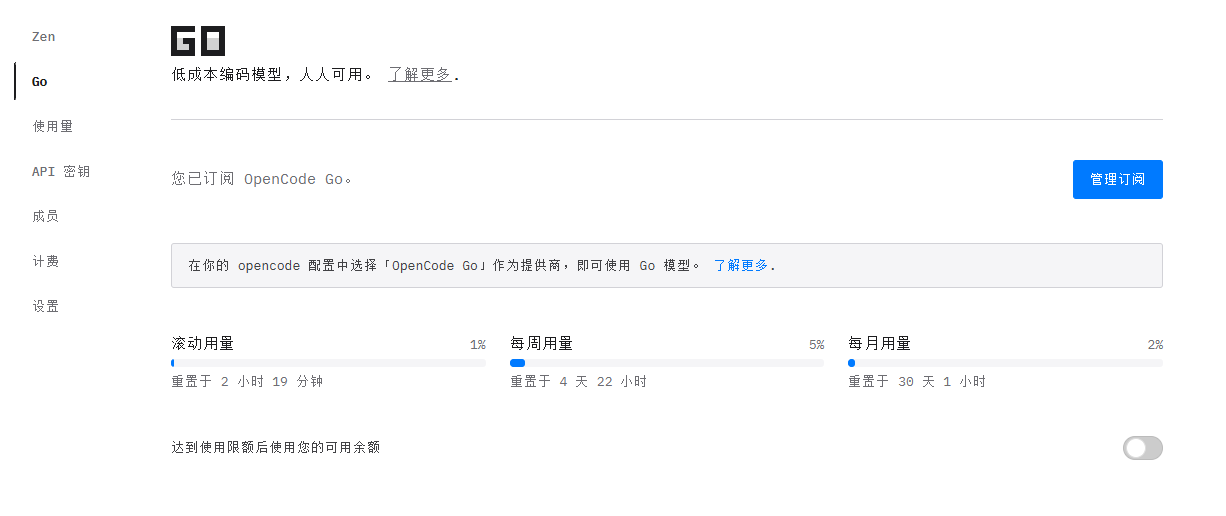The height and width of the screenshot is (516, 1226).
Task: Click 您已订阅 OpenCode Go text
Action: [x=261, y=180]
